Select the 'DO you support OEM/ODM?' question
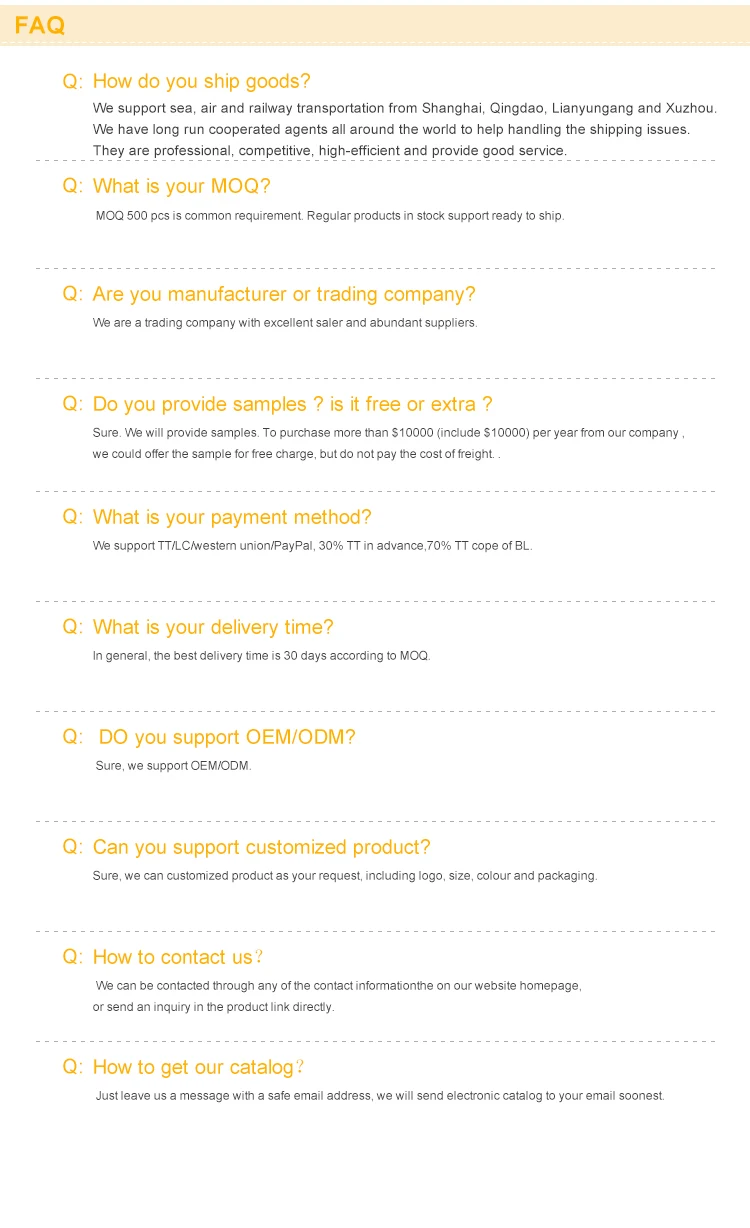Viewport: 750px width, 1228px height. click(x=227, y=738)
